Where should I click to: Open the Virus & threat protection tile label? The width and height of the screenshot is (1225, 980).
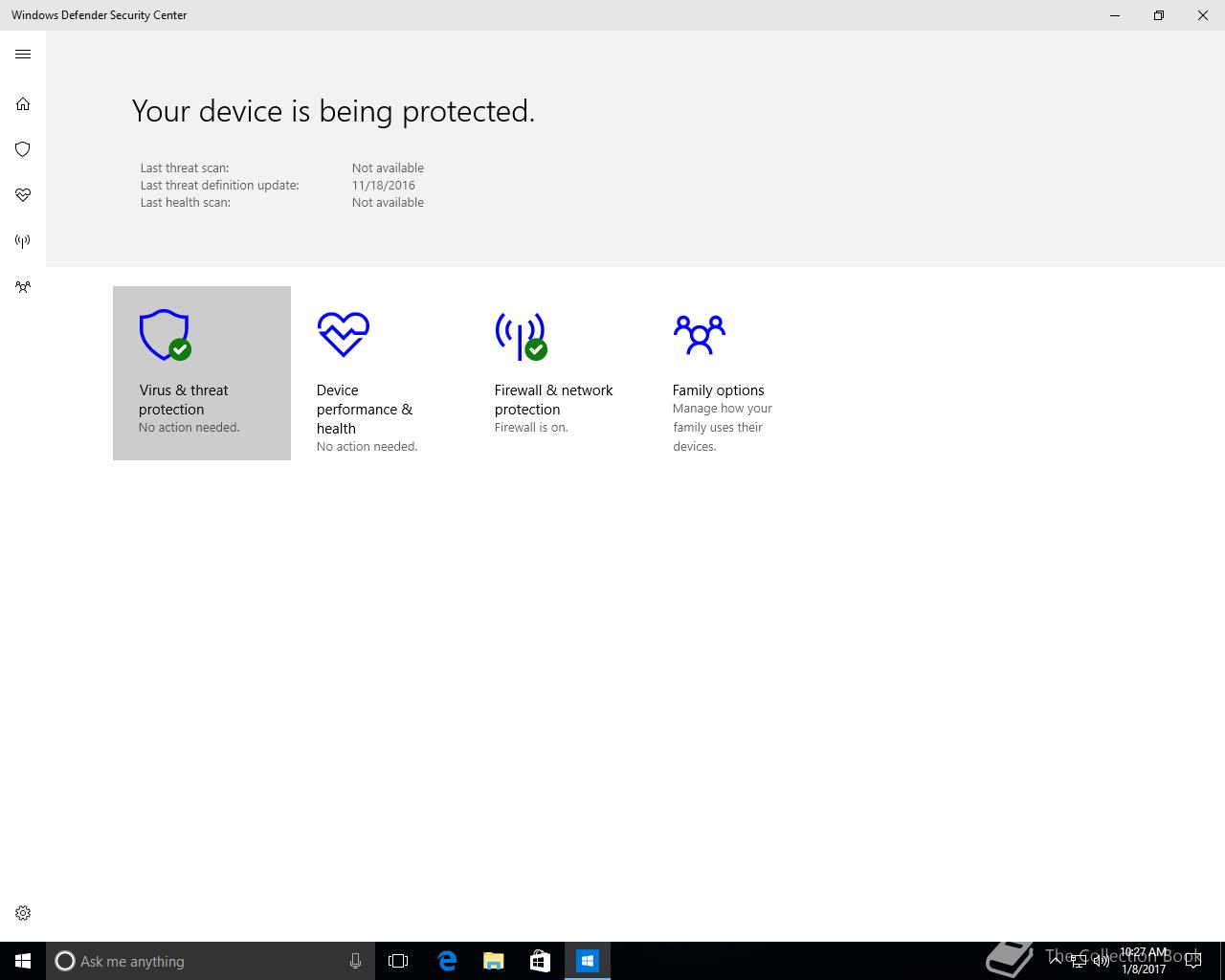tap(184, 400)
